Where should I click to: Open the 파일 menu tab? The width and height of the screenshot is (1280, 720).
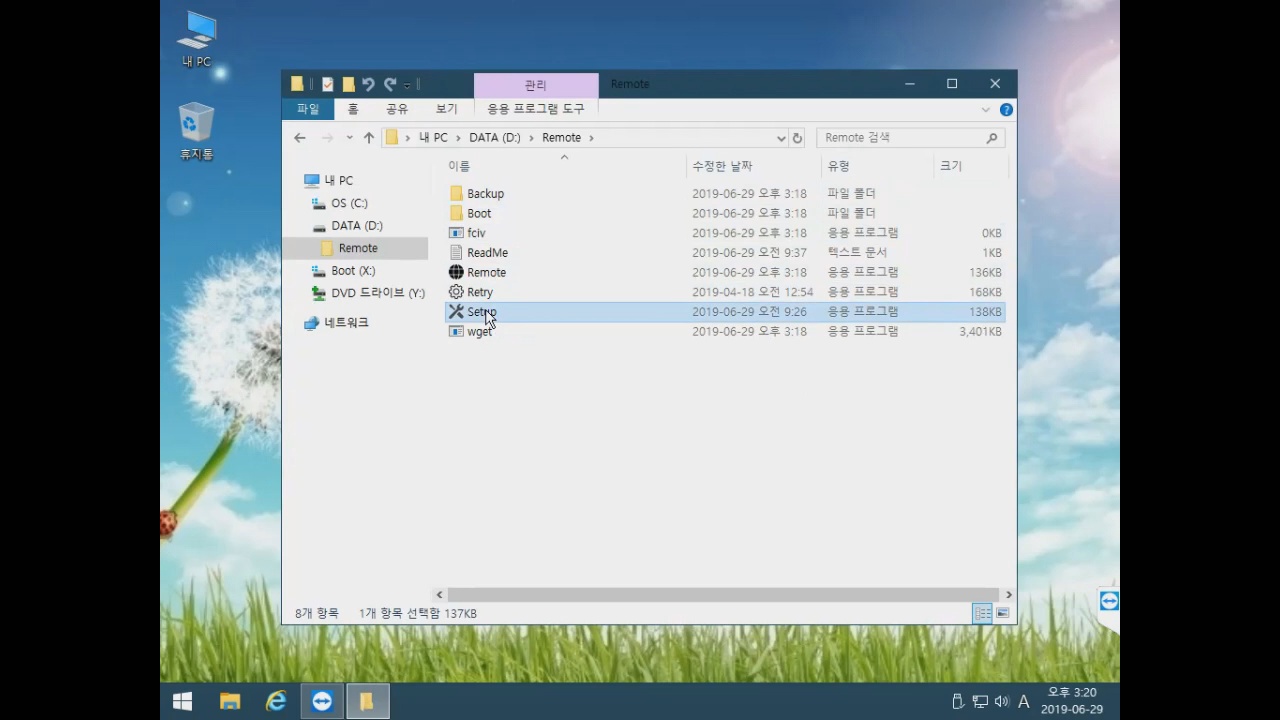tap(307, 109)
